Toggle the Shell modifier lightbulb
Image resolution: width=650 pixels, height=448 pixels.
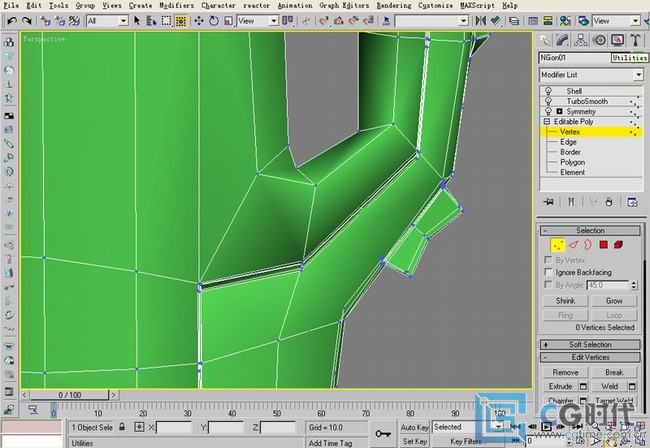[548, 91]
